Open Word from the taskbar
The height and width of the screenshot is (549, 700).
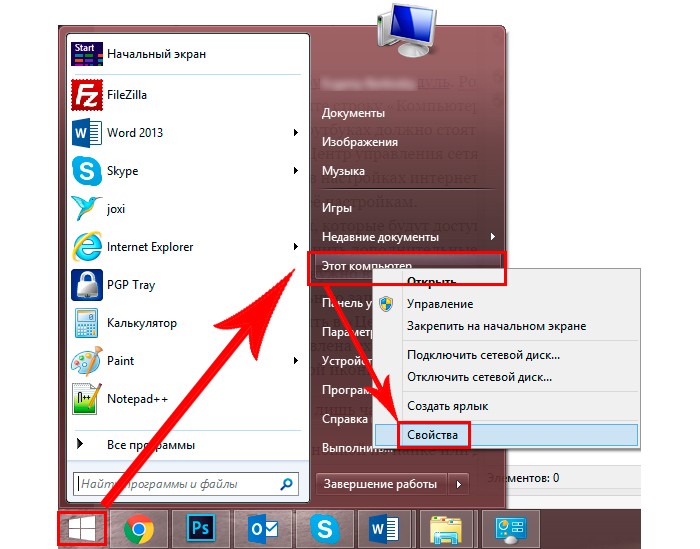386,529
